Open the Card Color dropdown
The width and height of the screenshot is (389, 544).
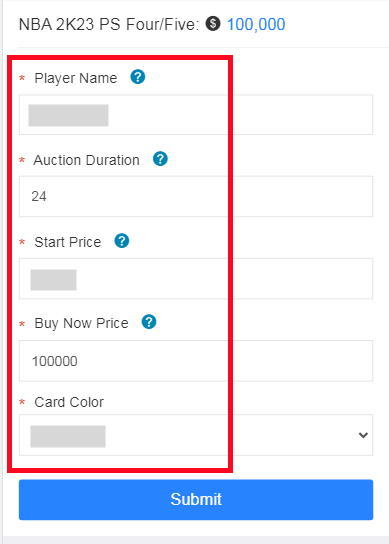[x=196, y=435]
